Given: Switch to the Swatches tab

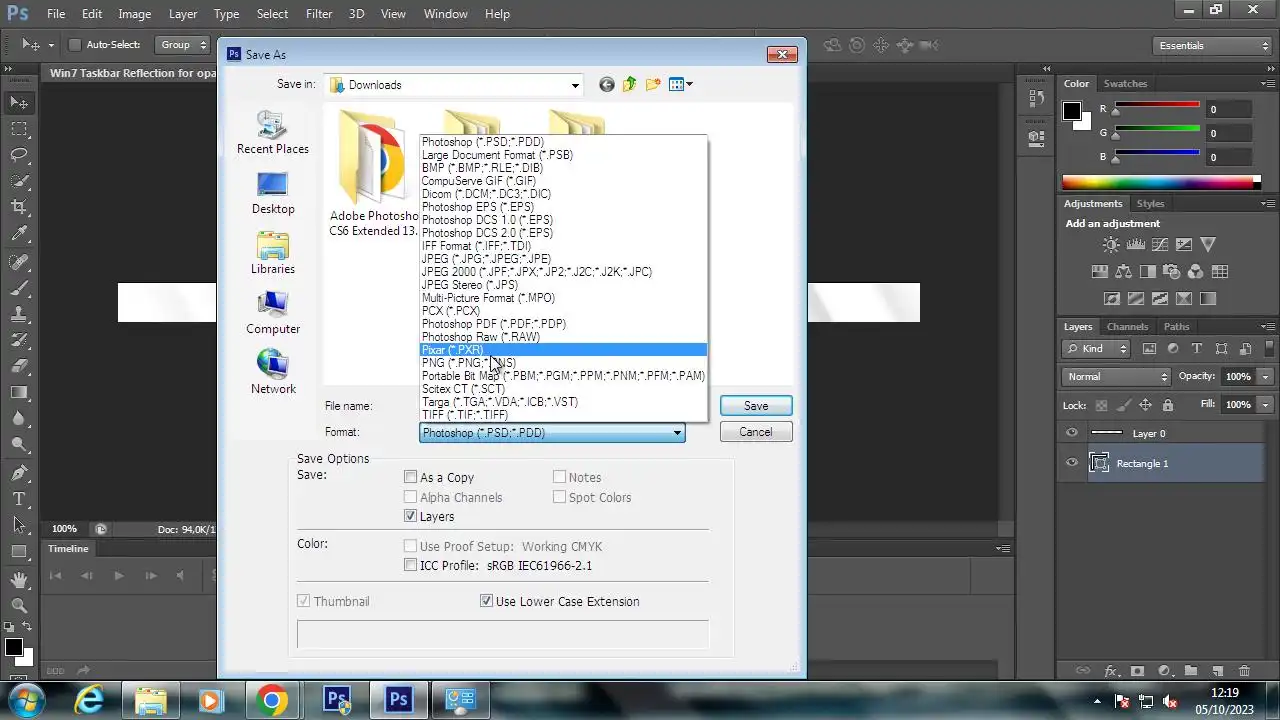Looking at the screenshot, I should pyautogui.click(x=1125, y=84).
